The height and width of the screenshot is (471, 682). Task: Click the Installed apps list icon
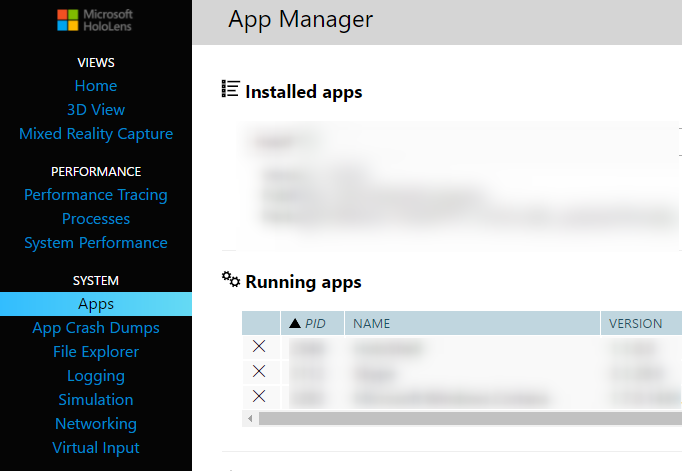230,89
